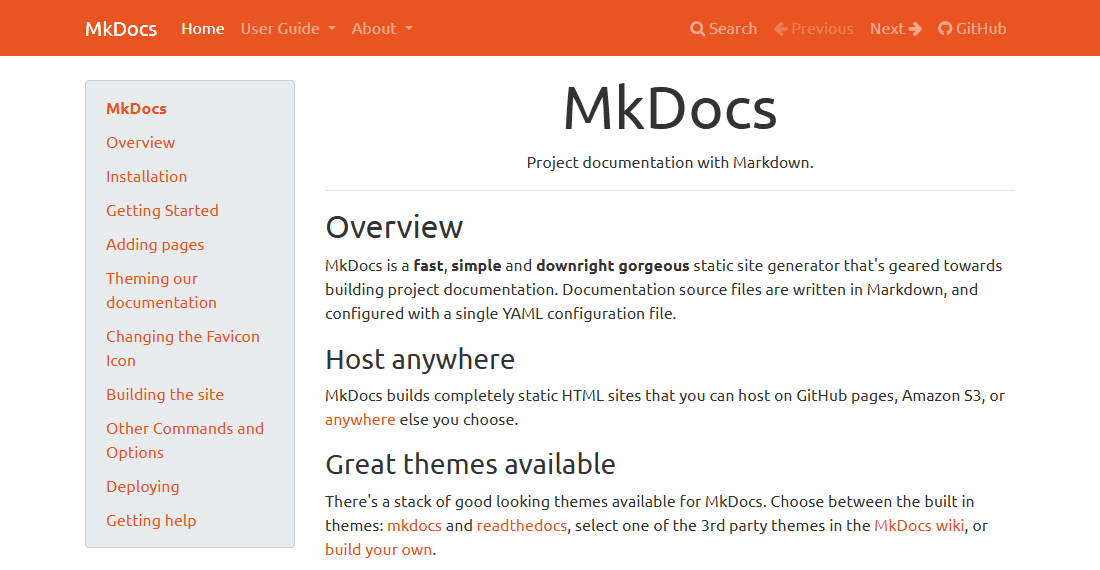Follow the 'build your own' link
Viewport: 1100px width, 570px height.
[379, 550]
